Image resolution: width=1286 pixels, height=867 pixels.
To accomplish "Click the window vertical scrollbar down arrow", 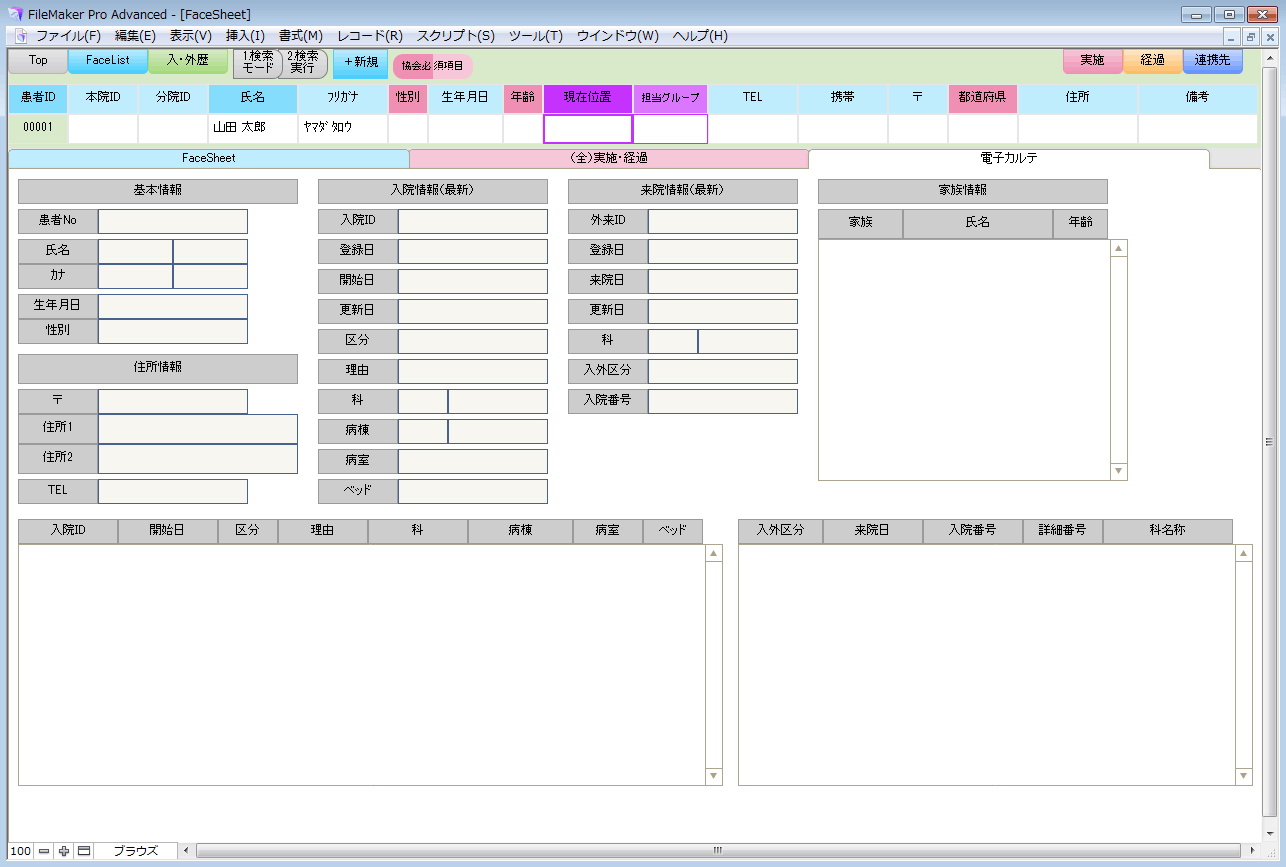I will [1270, 834].
